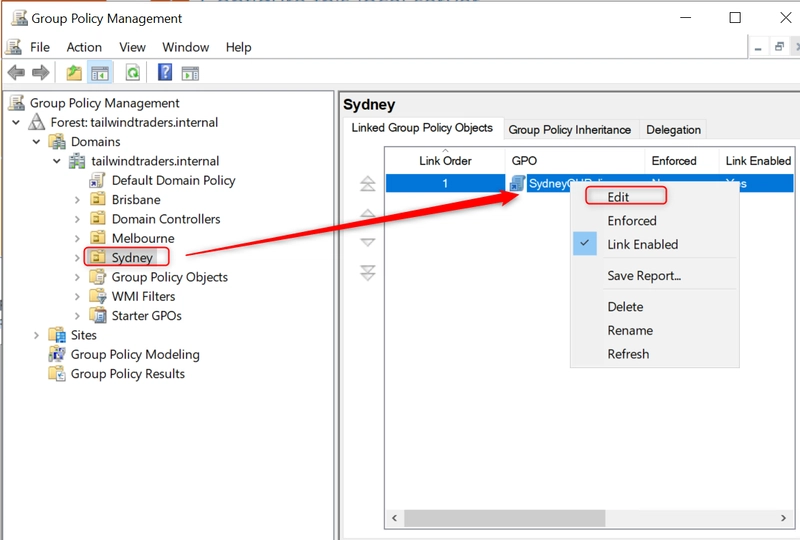Viewport: 800px width, 540px height.
Task: Collapse the Domains tree node
Action: point(36,142)
